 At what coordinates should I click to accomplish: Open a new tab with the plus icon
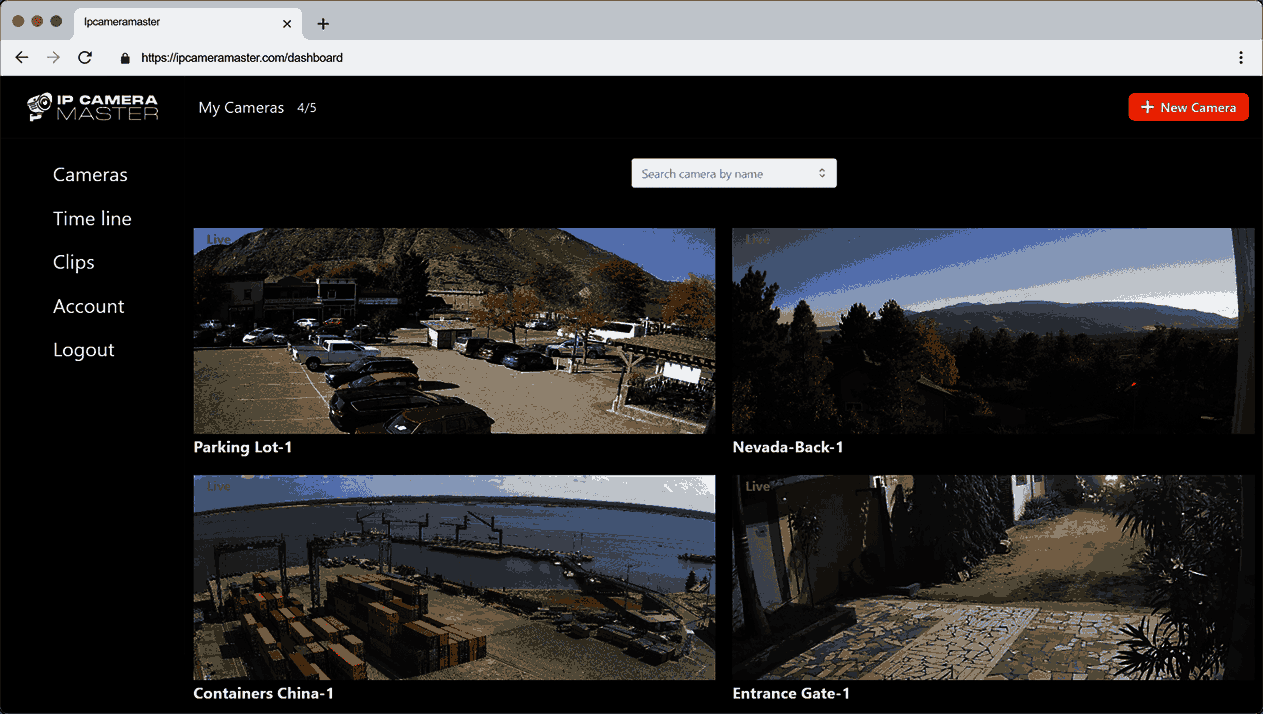pyautogui.click(x=322, y=22)
